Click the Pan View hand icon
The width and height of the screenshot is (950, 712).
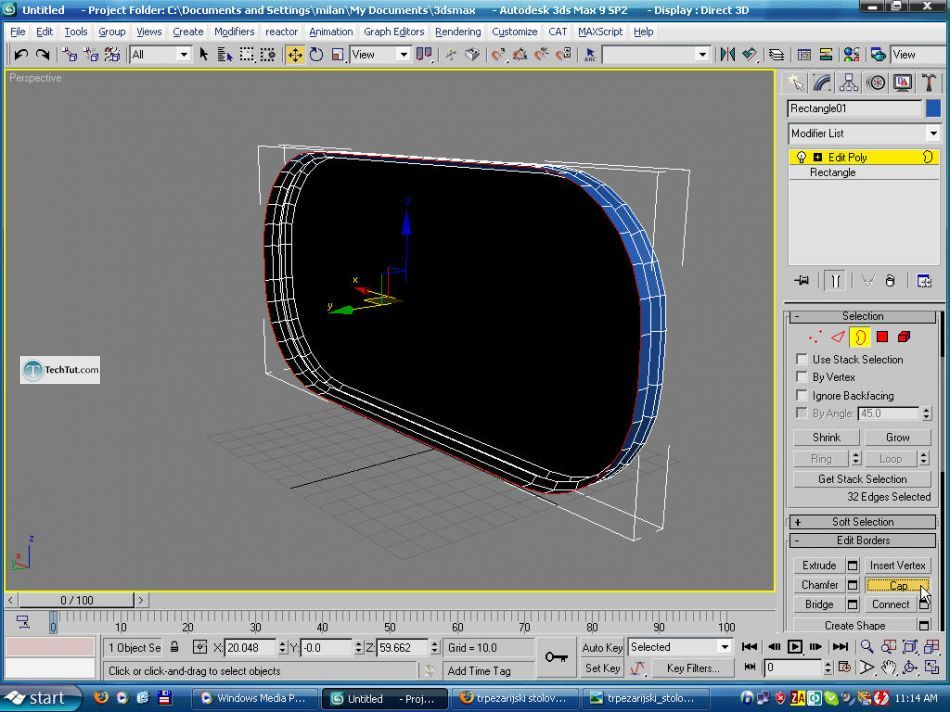coord(888,668)
